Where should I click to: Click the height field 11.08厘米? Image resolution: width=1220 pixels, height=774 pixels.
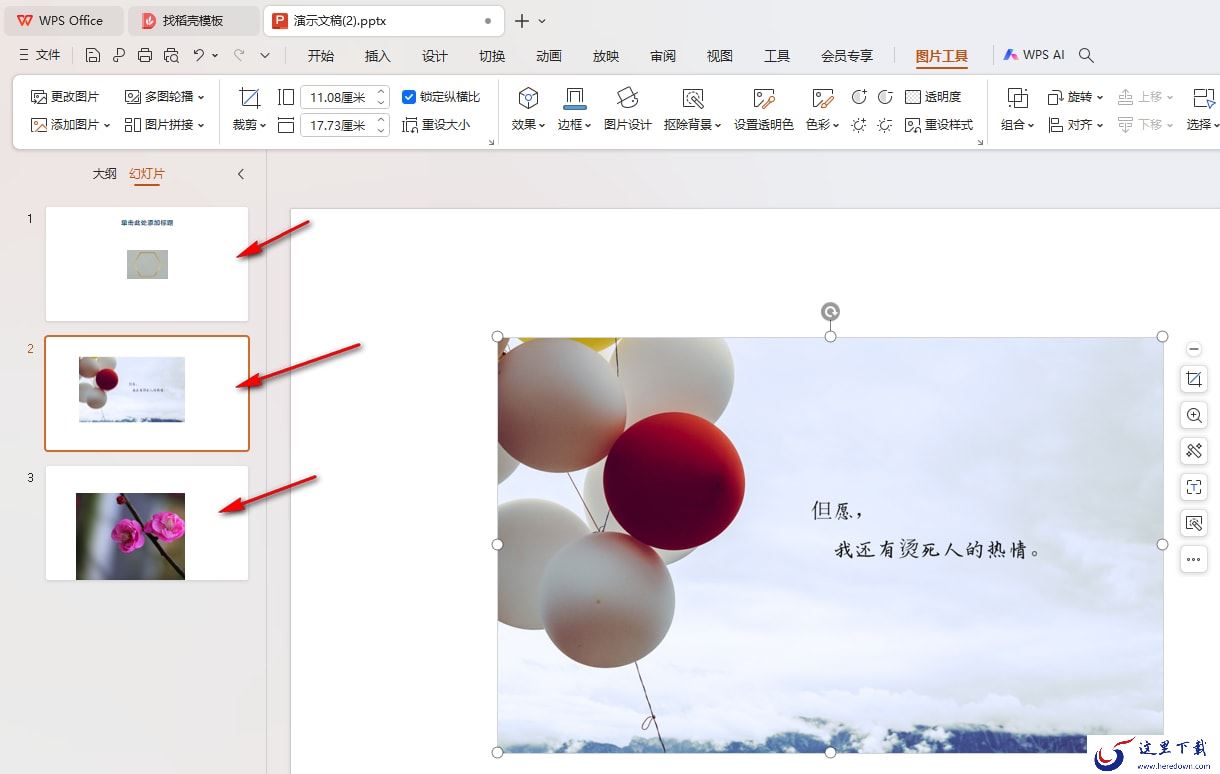338,97
